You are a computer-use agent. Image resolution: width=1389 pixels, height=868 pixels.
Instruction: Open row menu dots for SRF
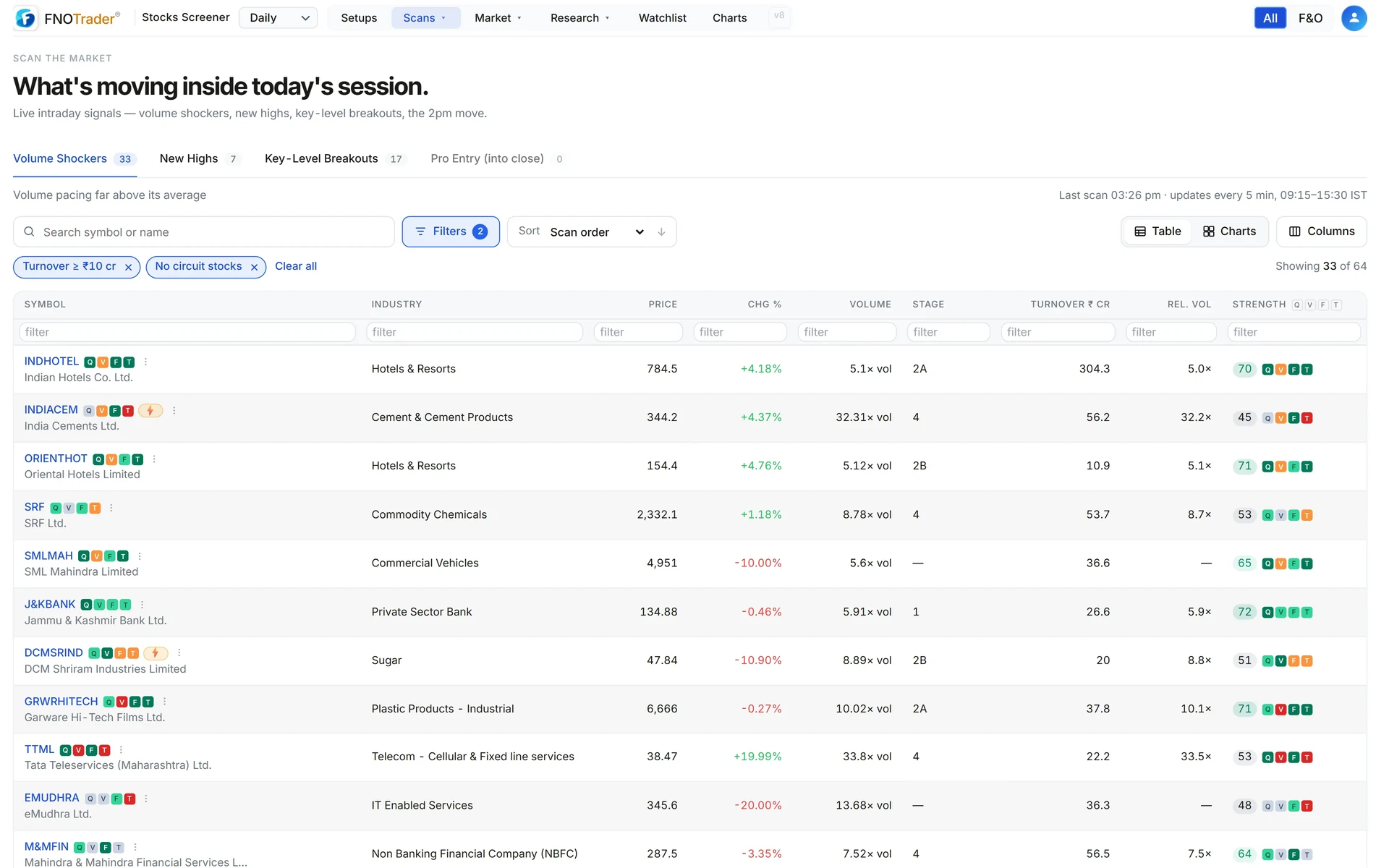(111, 508)
